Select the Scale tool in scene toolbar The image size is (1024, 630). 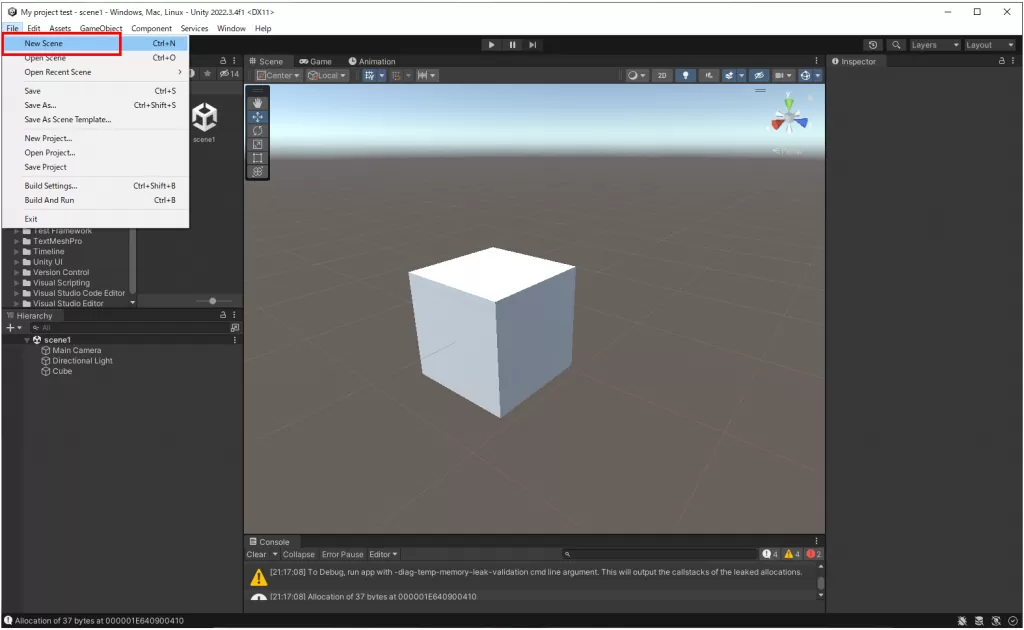(257, 145)
